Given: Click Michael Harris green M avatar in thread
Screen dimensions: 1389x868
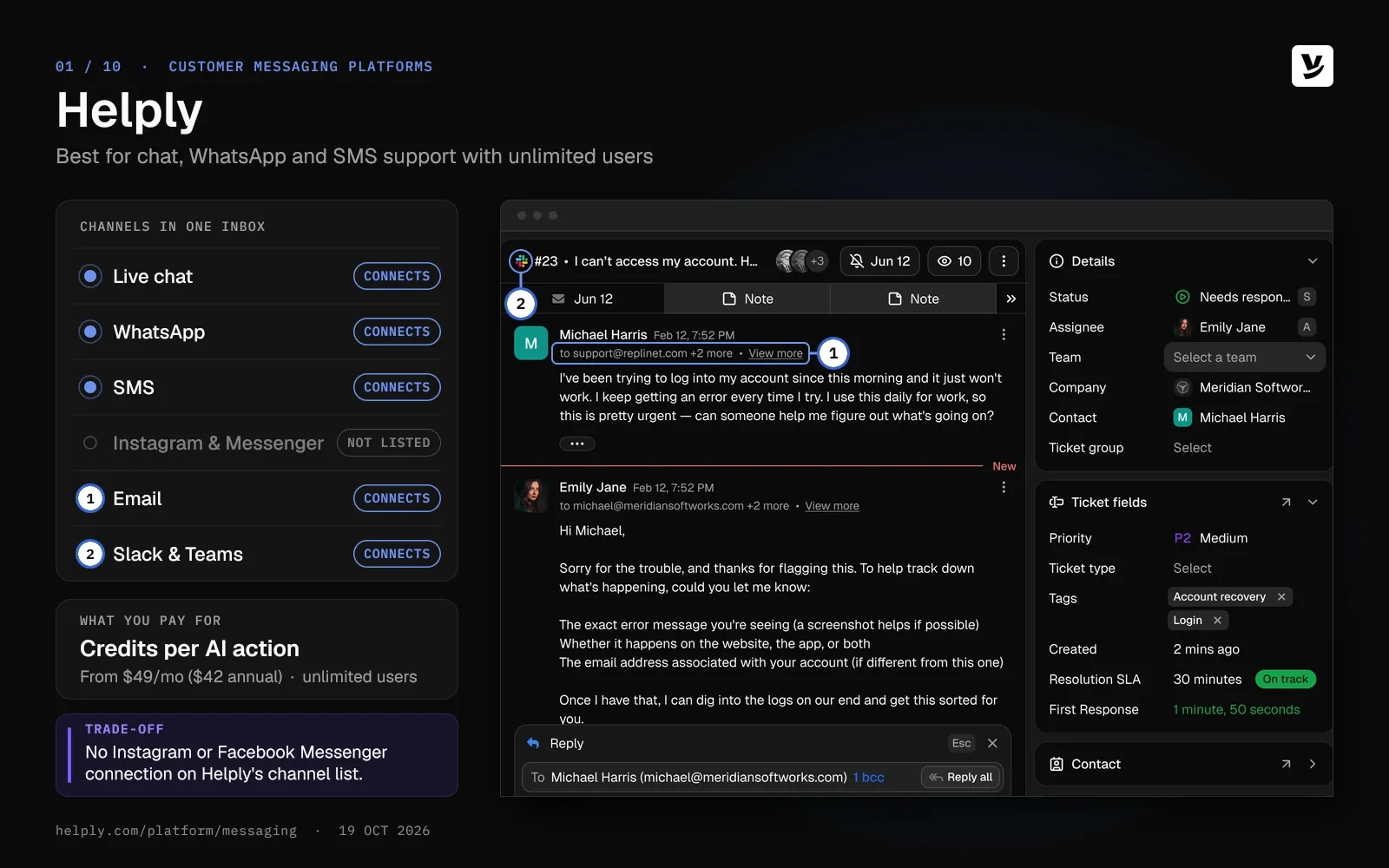Looking at the screenshot, I should (531, 343).
